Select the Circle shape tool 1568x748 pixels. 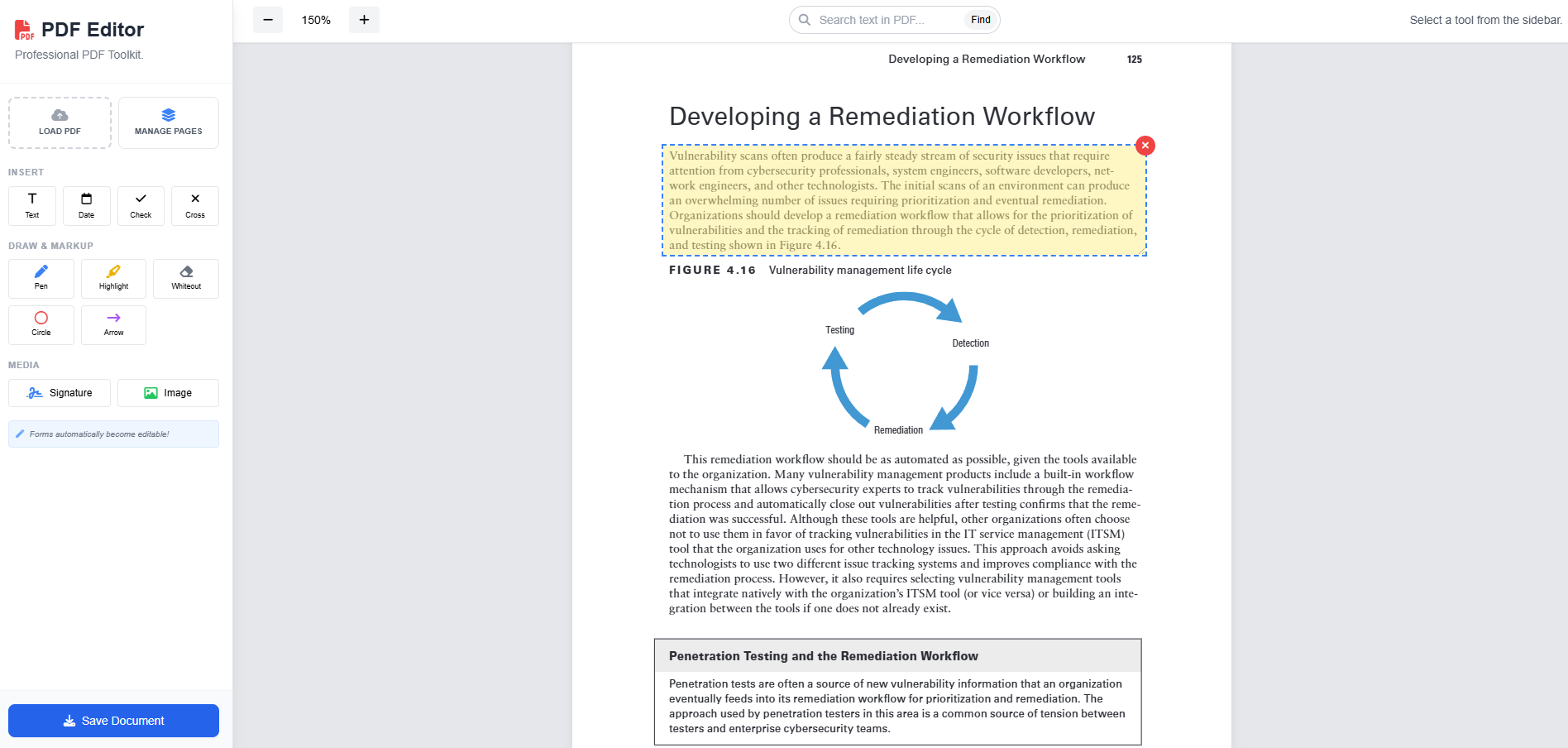point(41,324)
